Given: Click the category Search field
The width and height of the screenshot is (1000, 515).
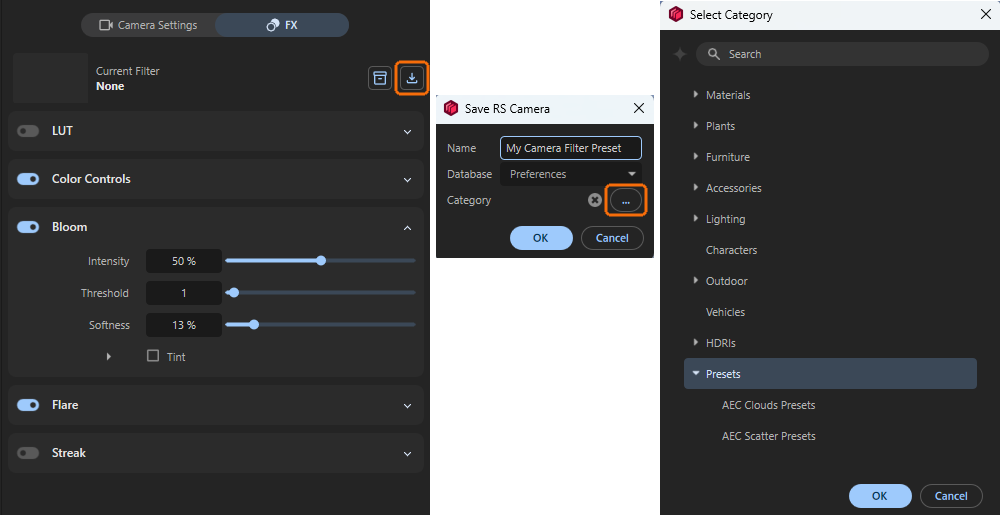Looking at the screenshot, I should (x=842, y=54).
